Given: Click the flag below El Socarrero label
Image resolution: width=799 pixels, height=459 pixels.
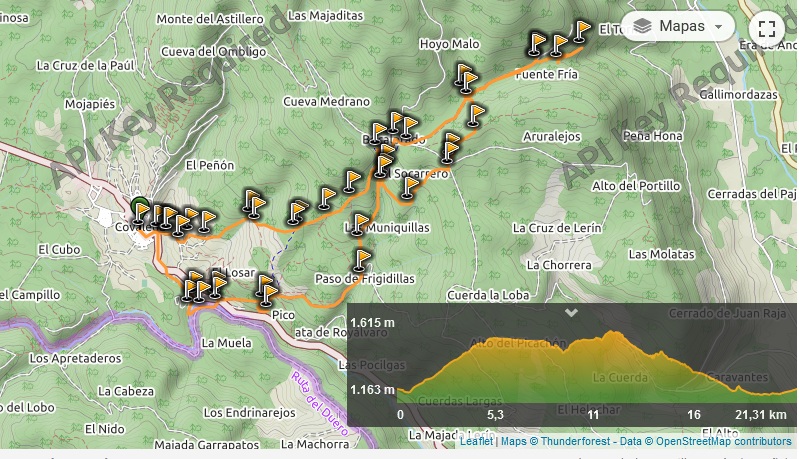Looking at the screenshot, I should point(408,187).
